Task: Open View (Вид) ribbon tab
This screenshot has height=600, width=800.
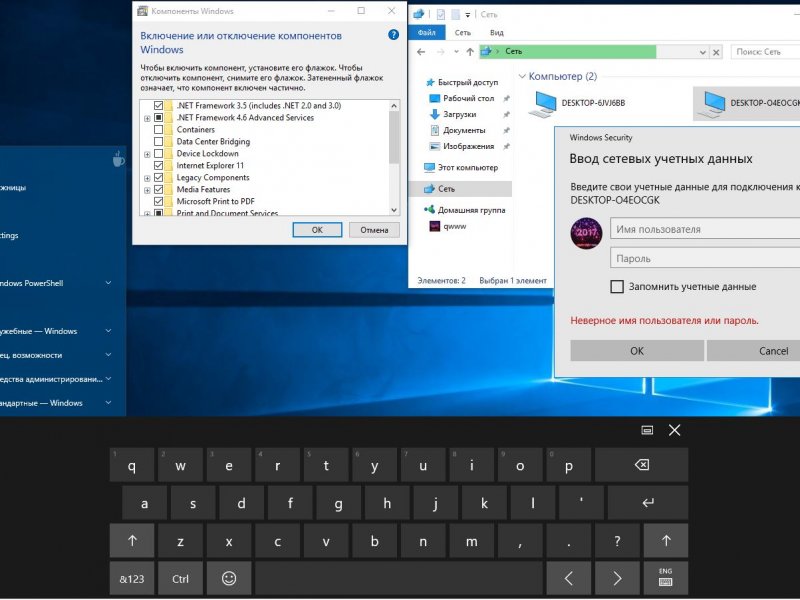Action: coord(496,33)
